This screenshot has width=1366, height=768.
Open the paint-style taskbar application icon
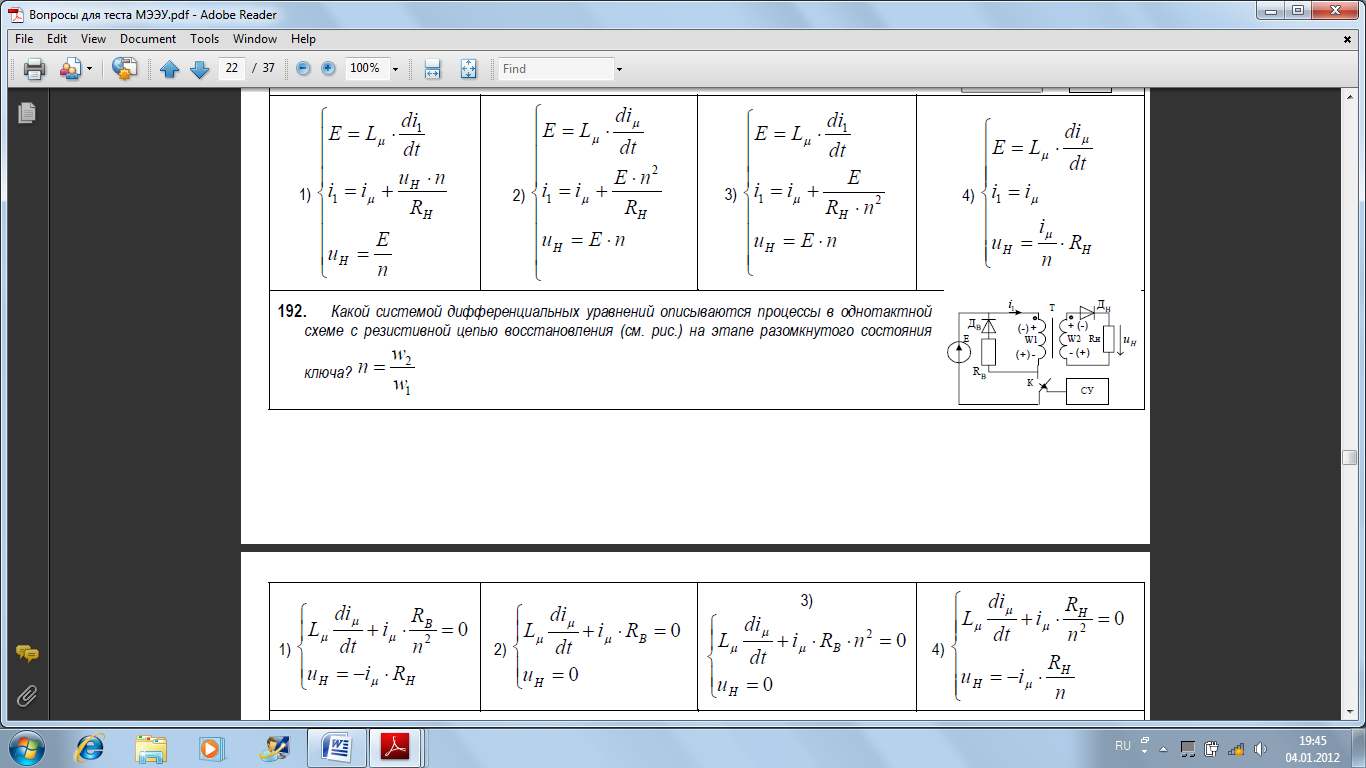point(272,747)
